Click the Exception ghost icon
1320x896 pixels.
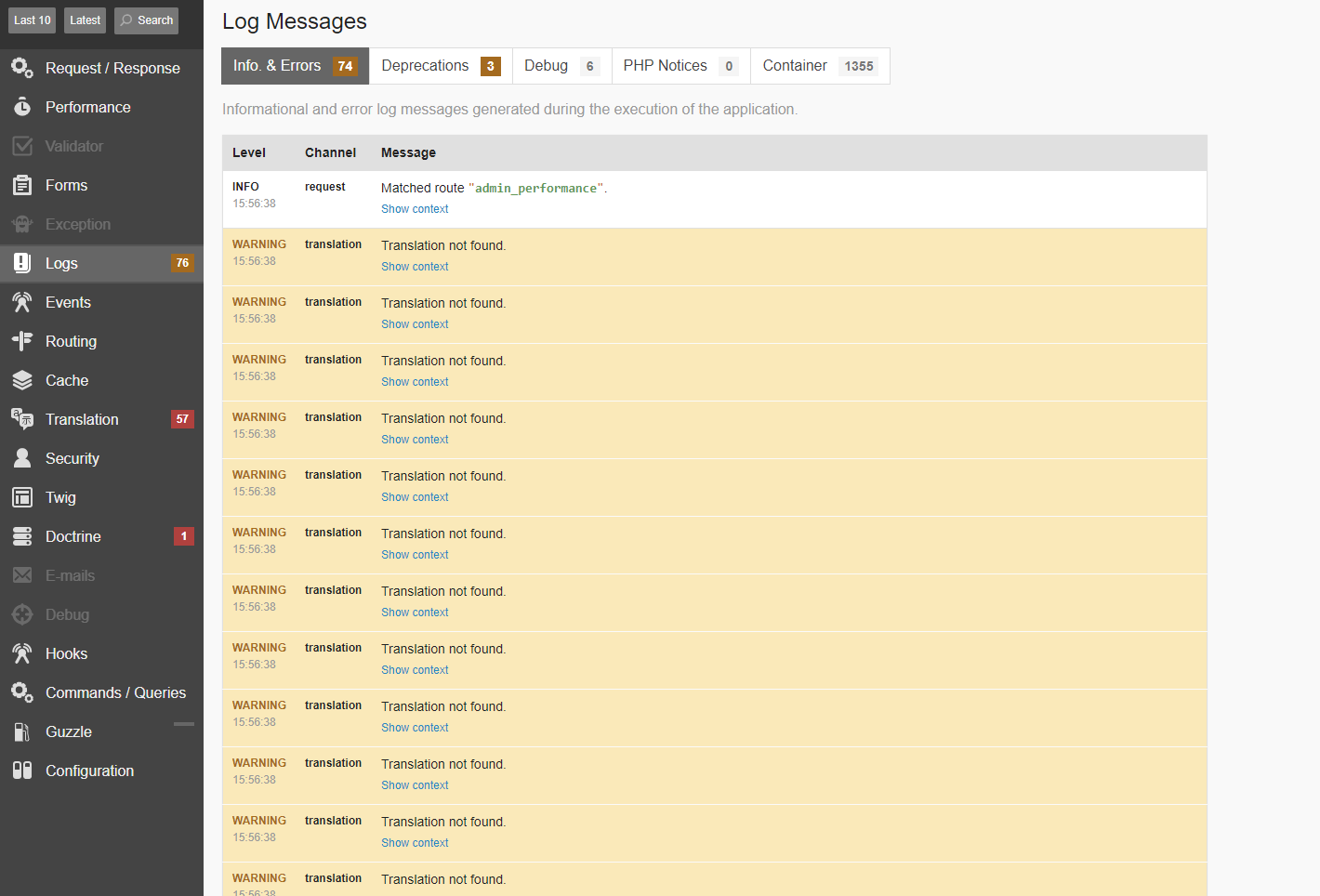tap(22, 224)
